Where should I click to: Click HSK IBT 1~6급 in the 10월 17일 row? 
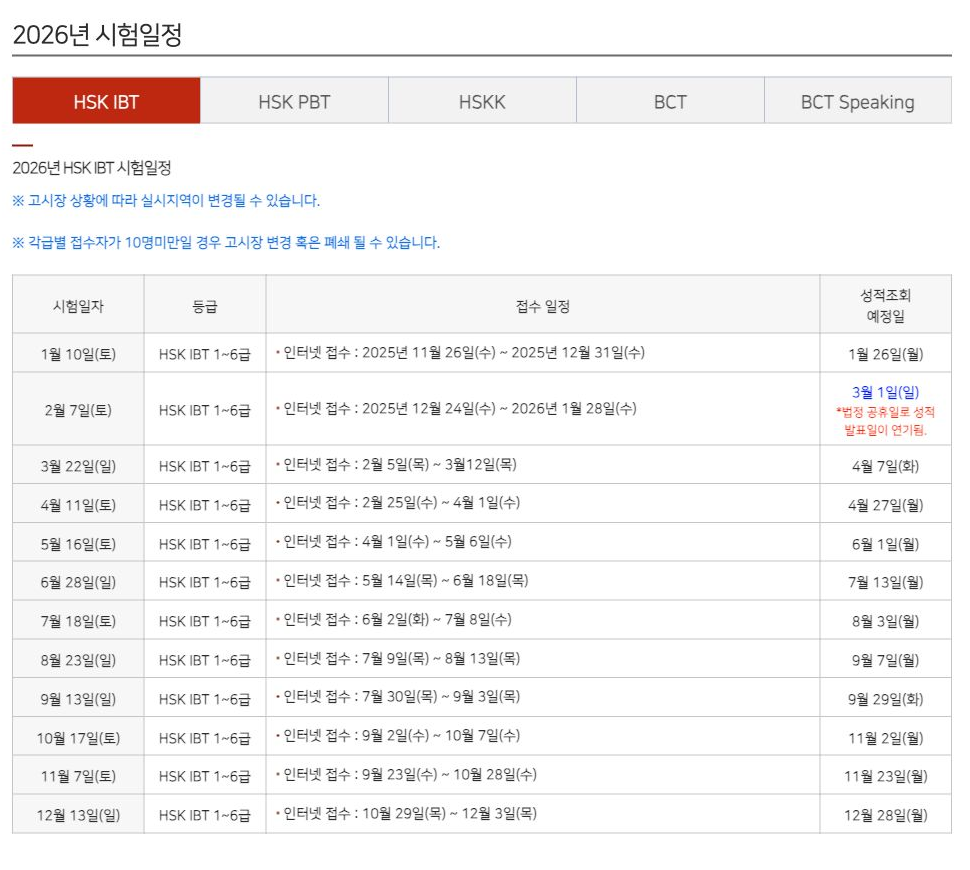205,738
